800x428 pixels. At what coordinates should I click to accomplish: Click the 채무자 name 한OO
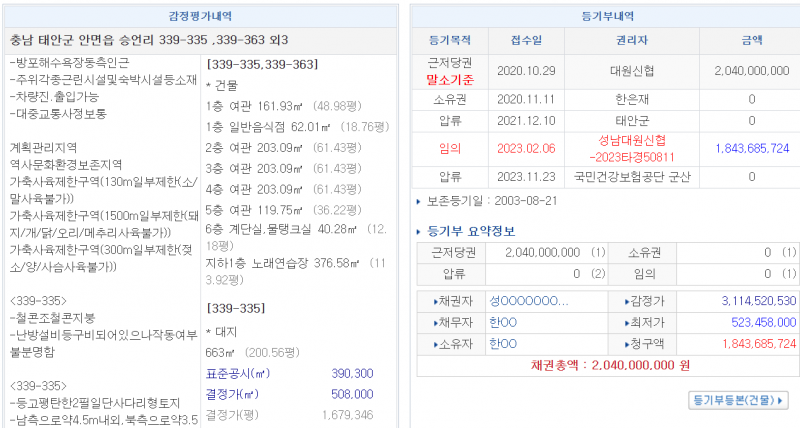pos(503,322)
